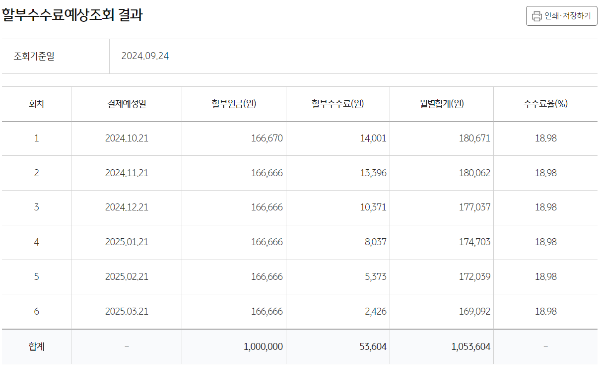This screenshot has height=365, width=600.
Task: Click the 조회기준일 label
Action: (34, 56)
